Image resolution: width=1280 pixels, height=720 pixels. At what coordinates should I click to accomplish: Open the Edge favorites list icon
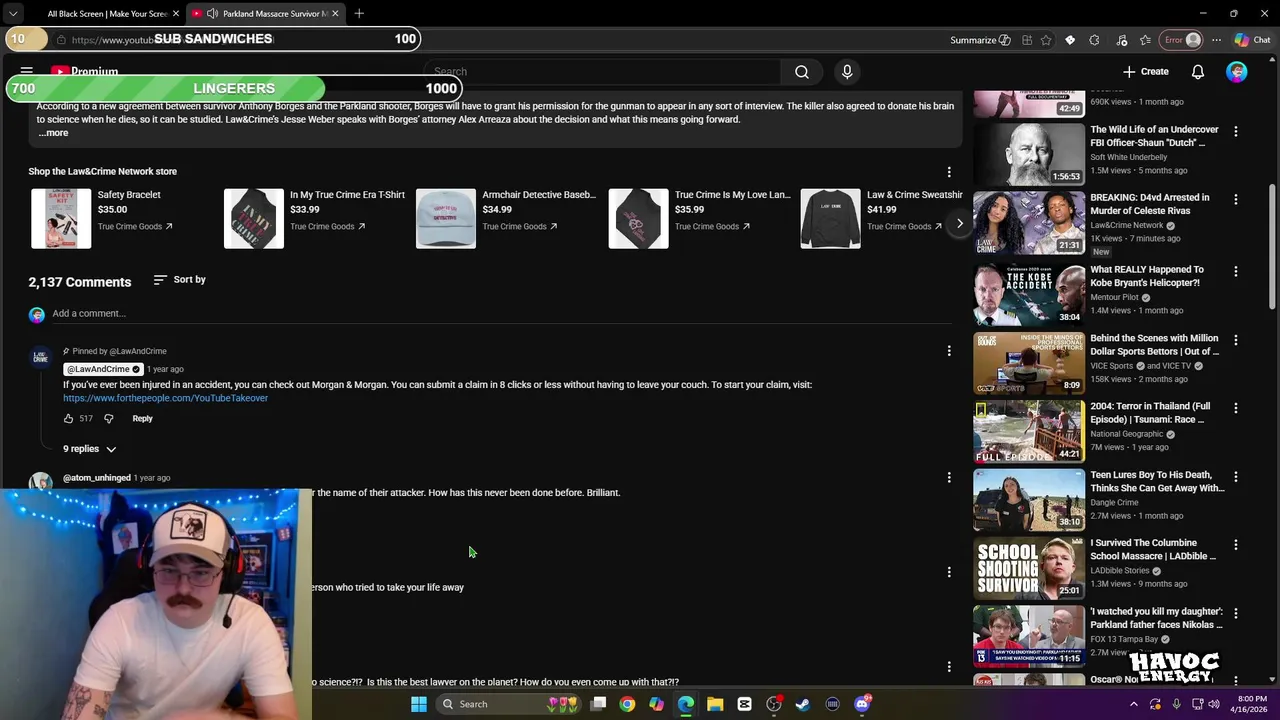(x=1145, y=40)
